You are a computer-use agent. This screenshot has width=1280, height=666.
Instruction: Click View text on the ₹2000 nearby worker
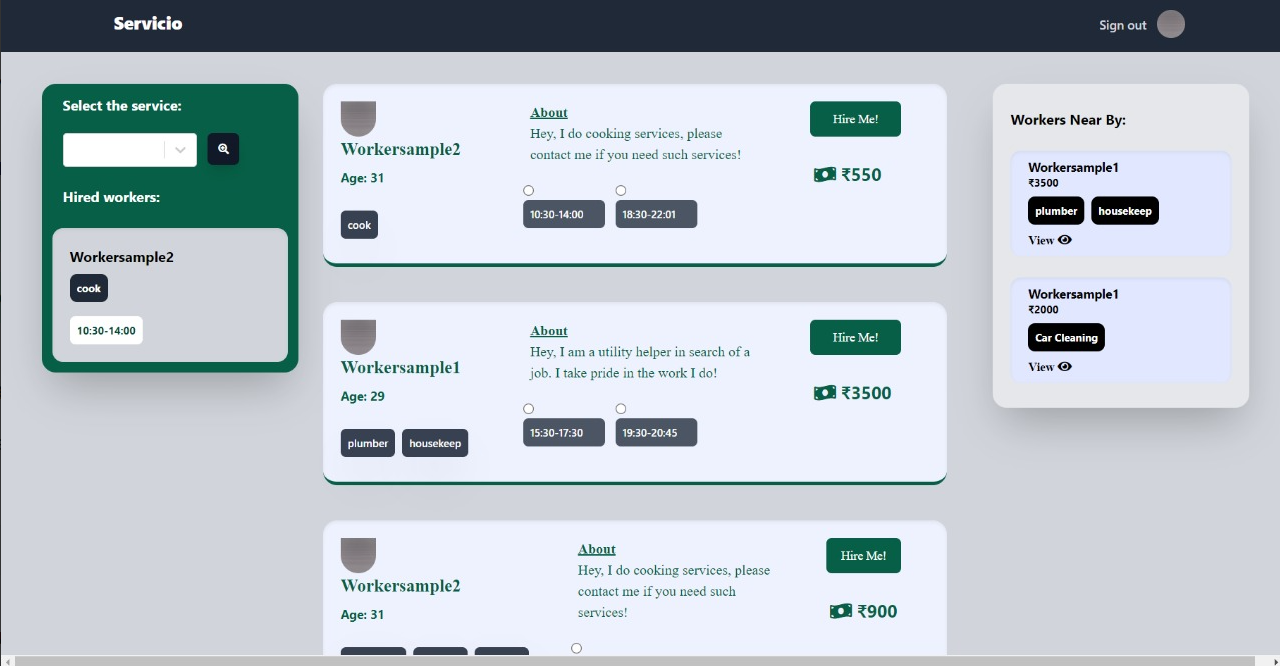[x=1041, y=367]
